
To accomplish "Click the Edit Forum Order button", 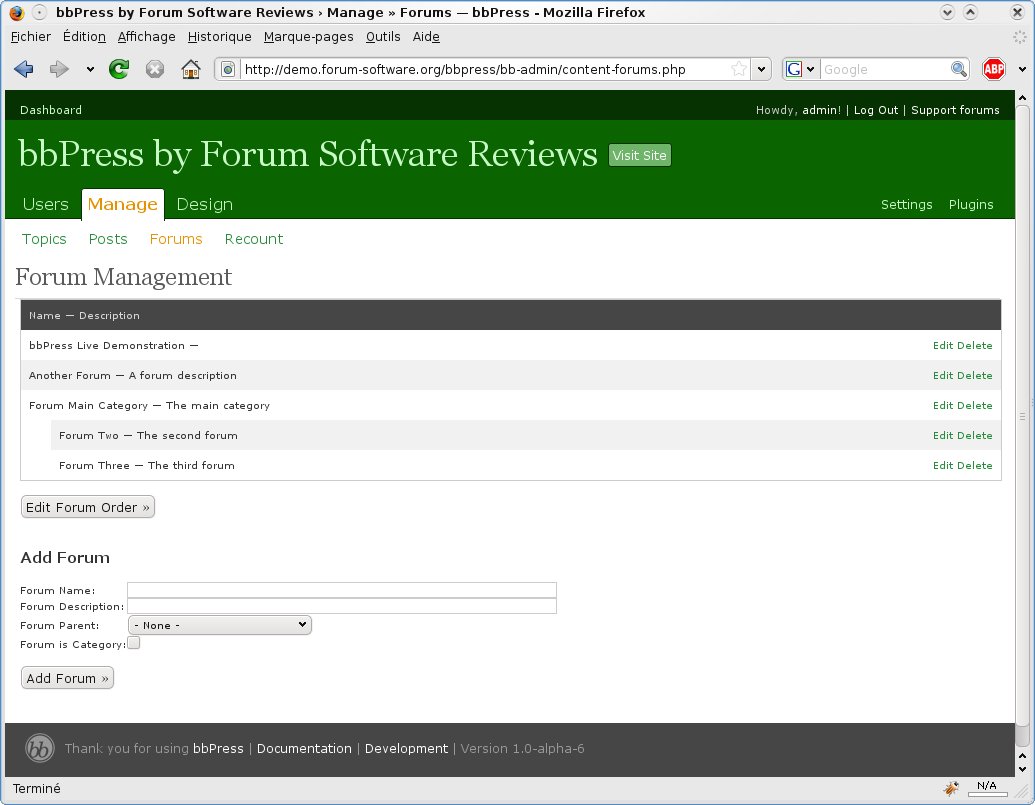I will [88, 507].
